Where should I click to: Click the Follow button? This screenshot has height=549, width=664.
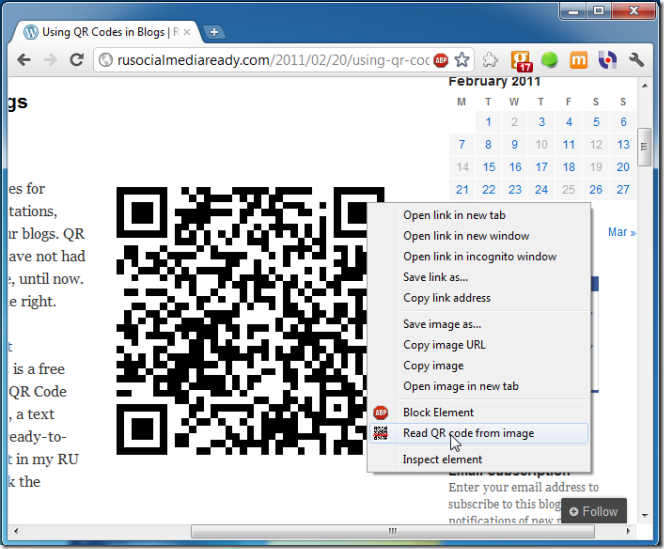click(x=594, y=511)
